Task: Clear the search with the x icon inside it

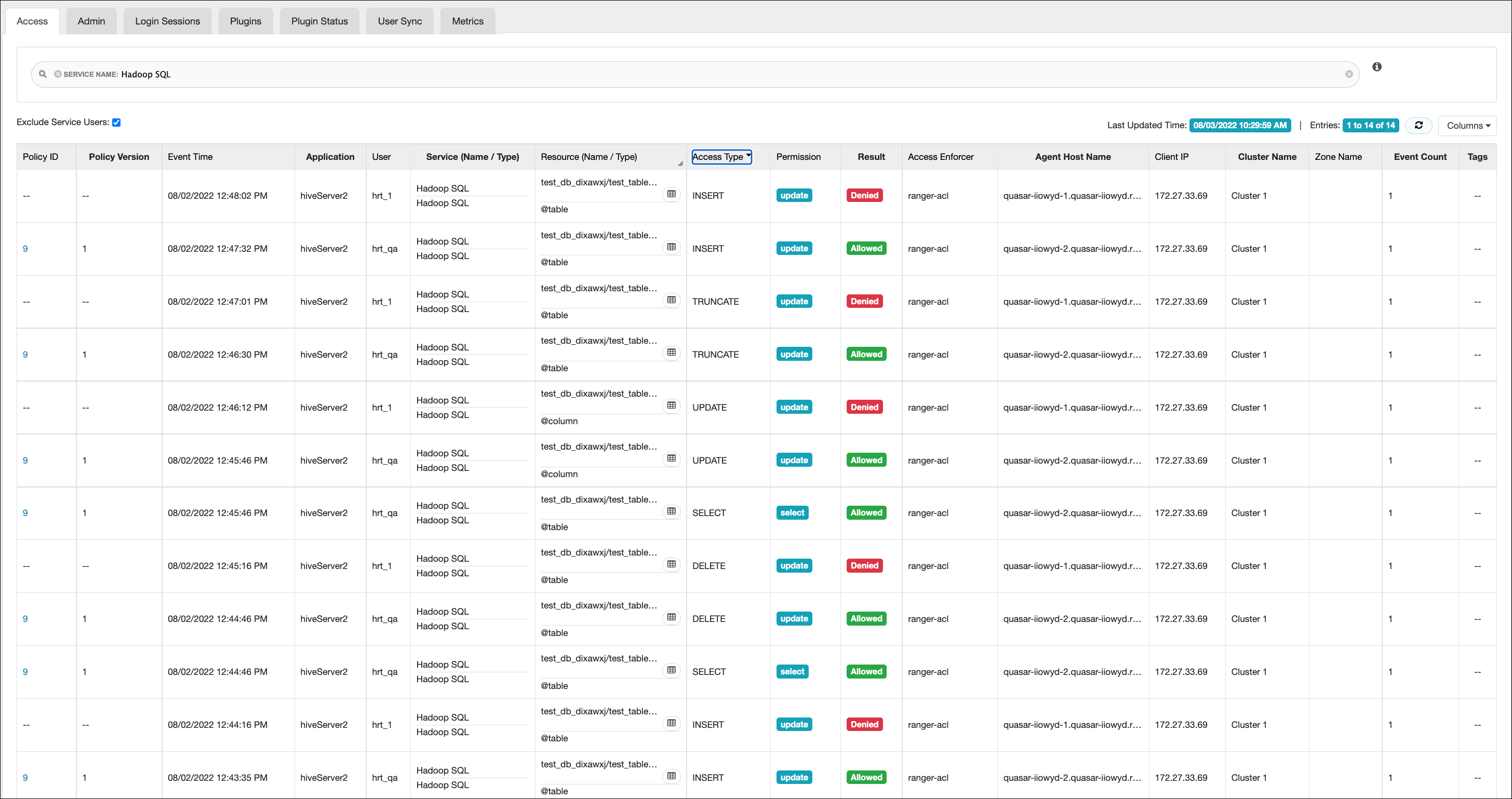Action: [1350, 74]
